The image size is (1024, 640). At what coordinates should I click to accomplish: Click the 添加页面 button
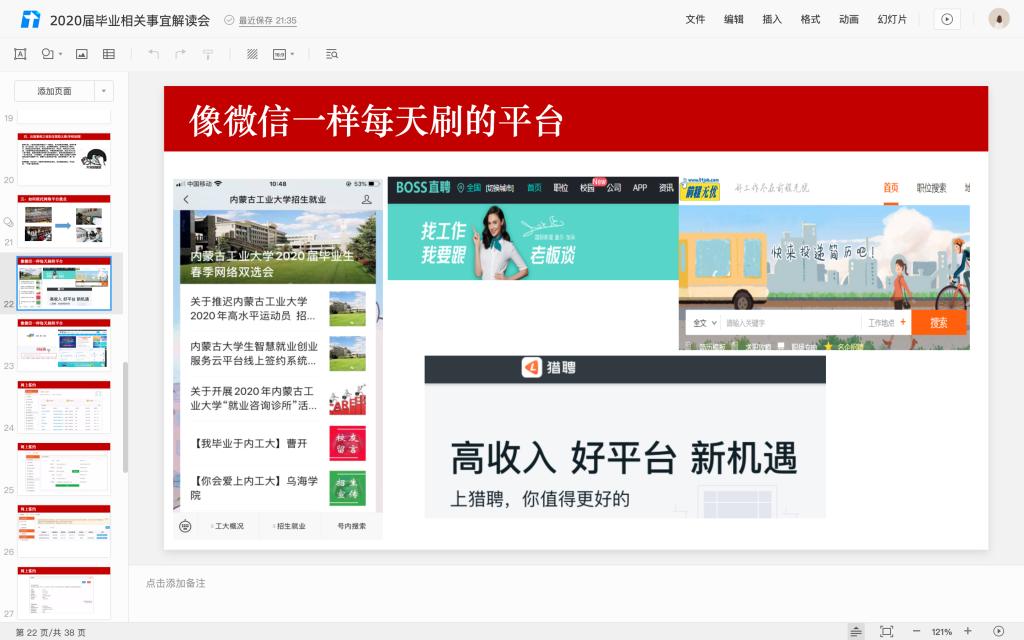click(55, 91)
